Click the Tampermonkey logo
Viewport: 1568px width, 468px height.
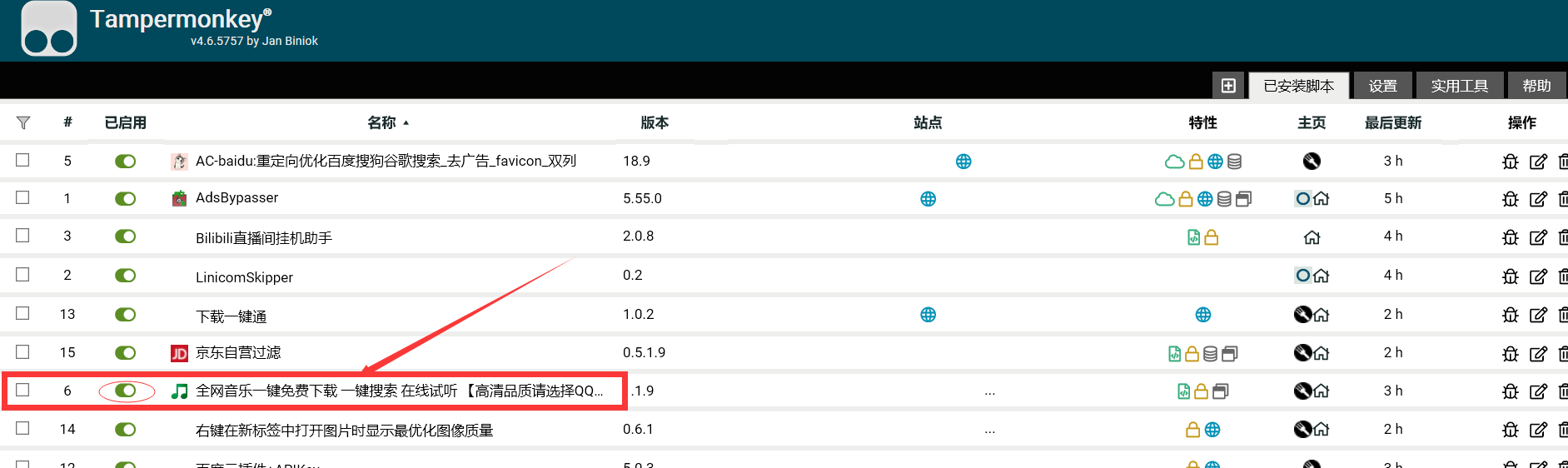click(49, 29)
